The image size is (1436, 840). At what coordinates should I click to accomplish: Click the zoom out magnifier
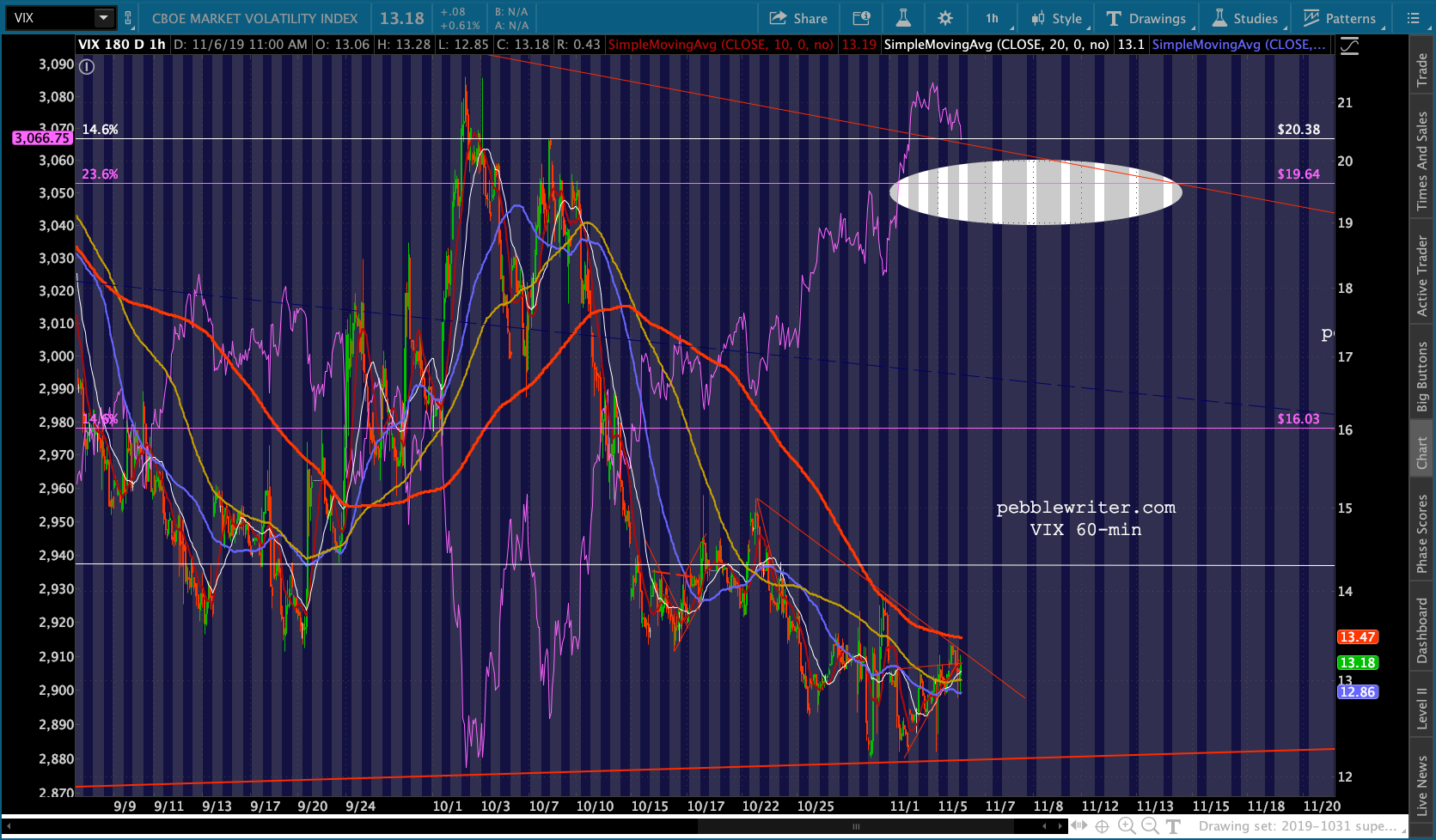tap(1150, 826)
